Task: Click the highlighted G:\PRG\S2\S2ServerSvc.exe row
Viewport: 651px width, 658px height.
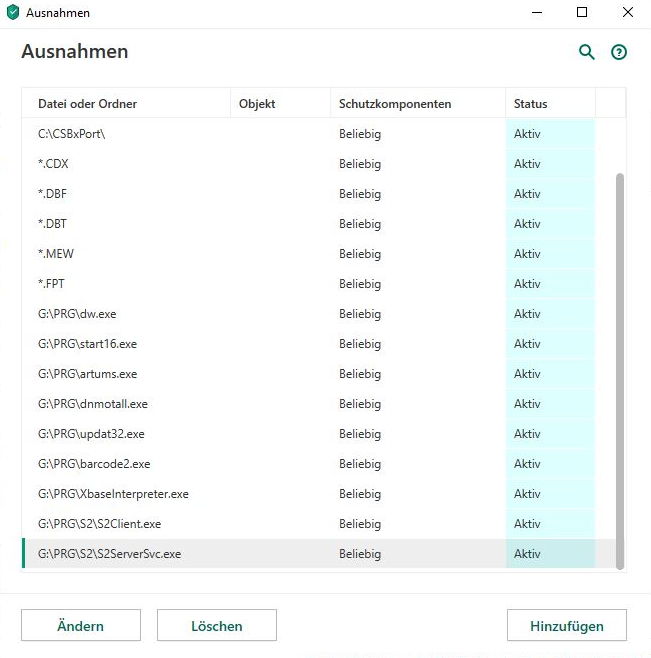Action: (x=319, y=554)
